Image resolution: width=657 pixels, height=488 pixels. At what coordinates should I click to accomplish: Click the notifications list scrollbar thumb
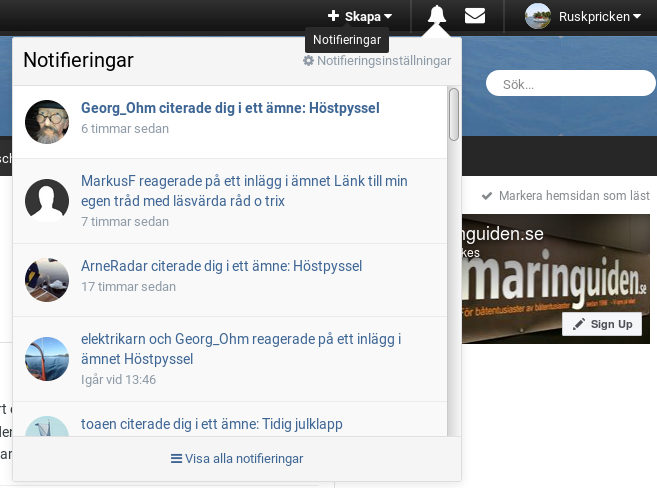pyautogui.click(x=454, y=114)
